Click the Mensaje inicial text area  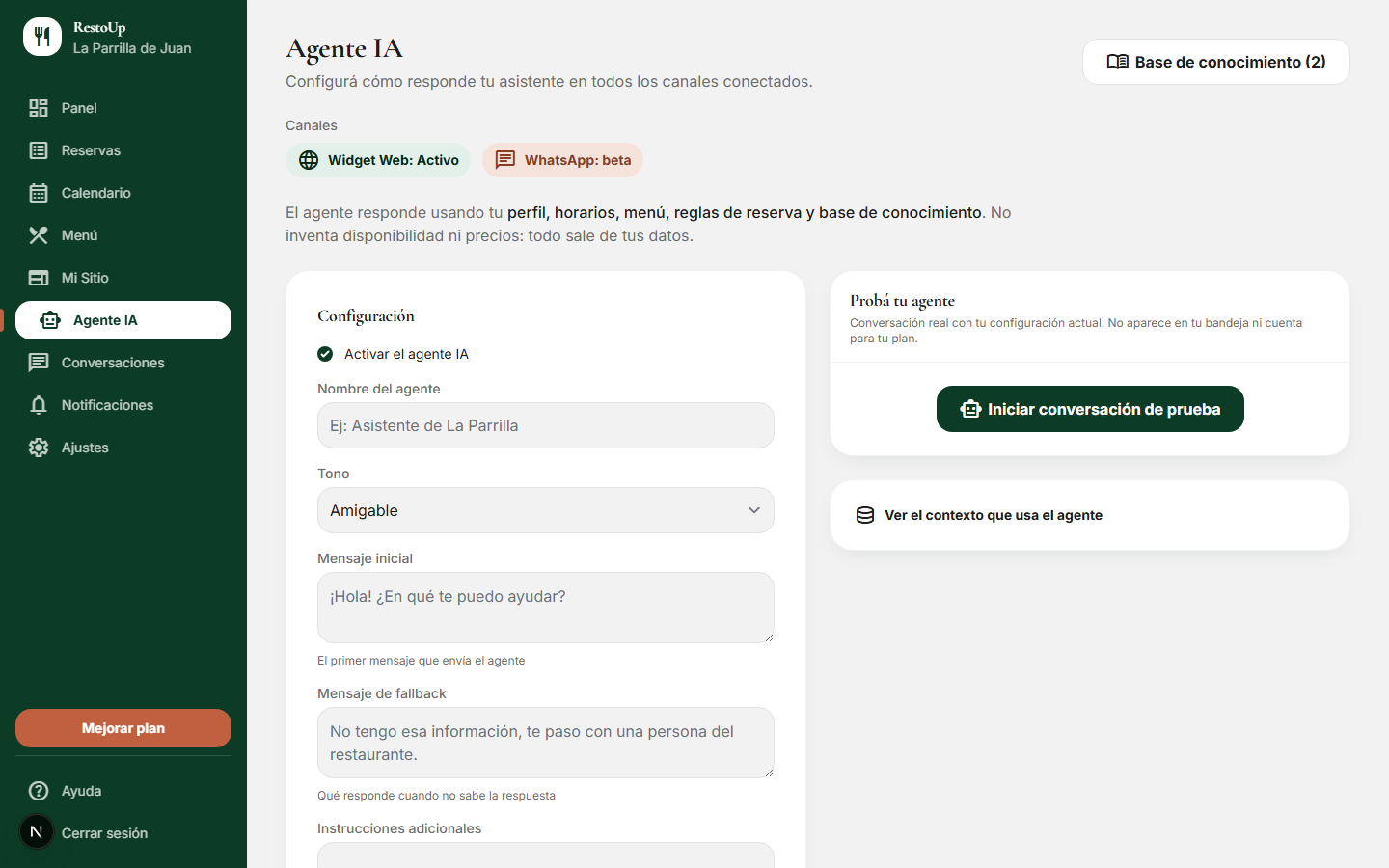(546, 608)
